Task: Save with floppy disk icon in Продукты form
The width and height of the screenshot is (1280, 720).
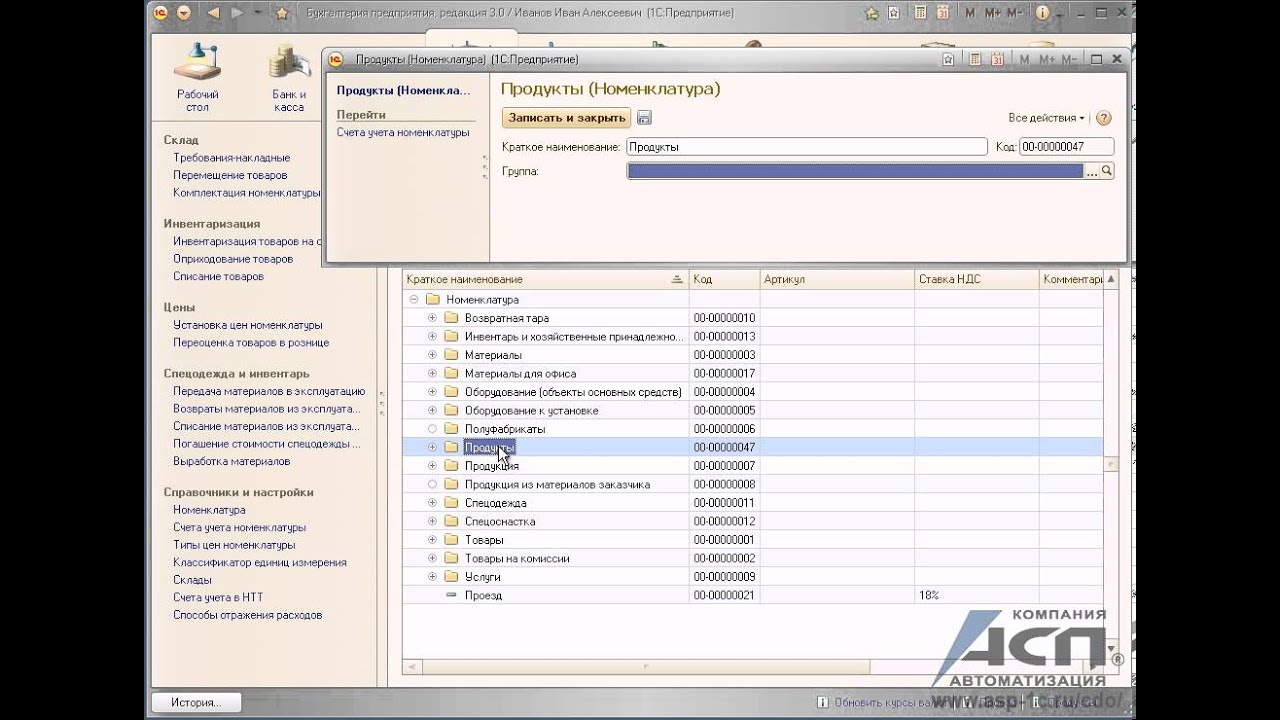Action: coord(644,118)
